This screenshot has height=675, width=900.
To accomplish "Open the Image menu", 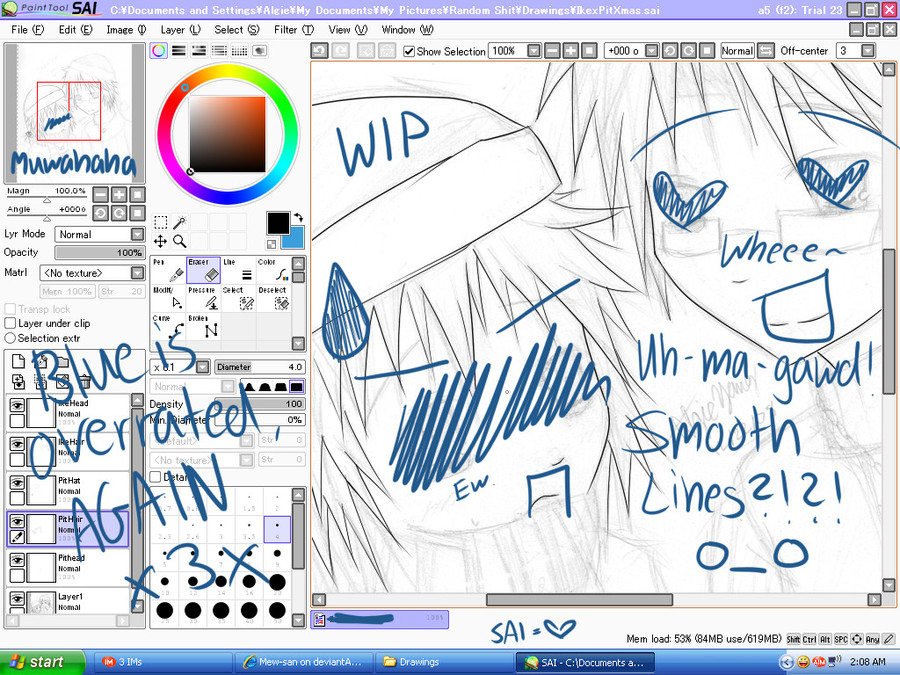I will click(126, 30).
